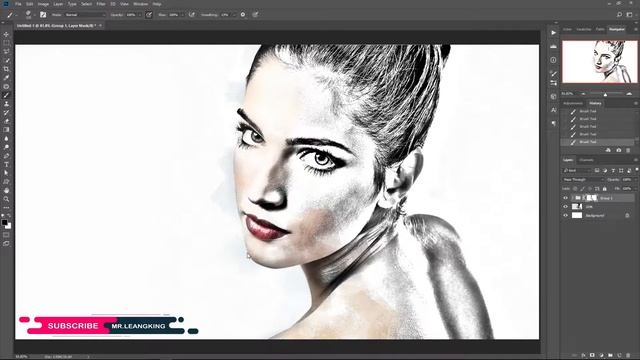Open the Filter menu

101,4
